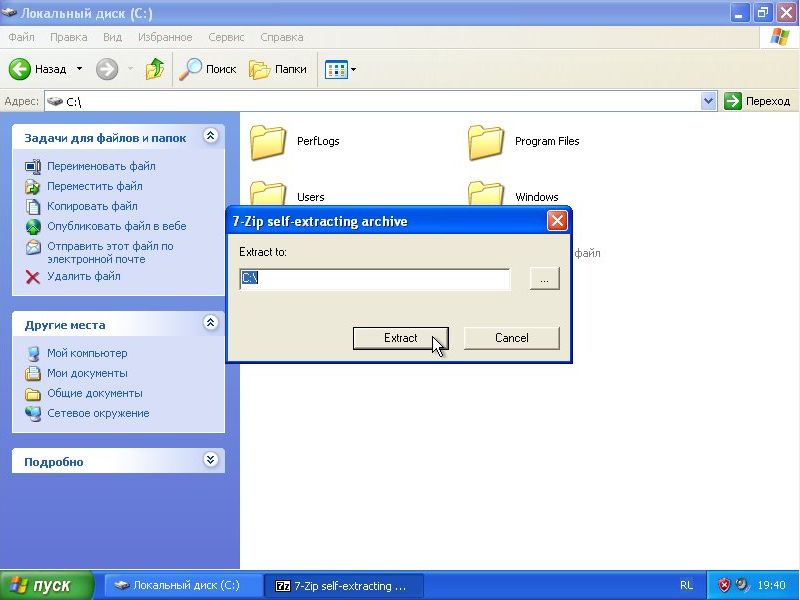The height and width of the screenshot is (600, 800).
Task: Go back with the Назад arrow icon
Action: tap(20, 69)
